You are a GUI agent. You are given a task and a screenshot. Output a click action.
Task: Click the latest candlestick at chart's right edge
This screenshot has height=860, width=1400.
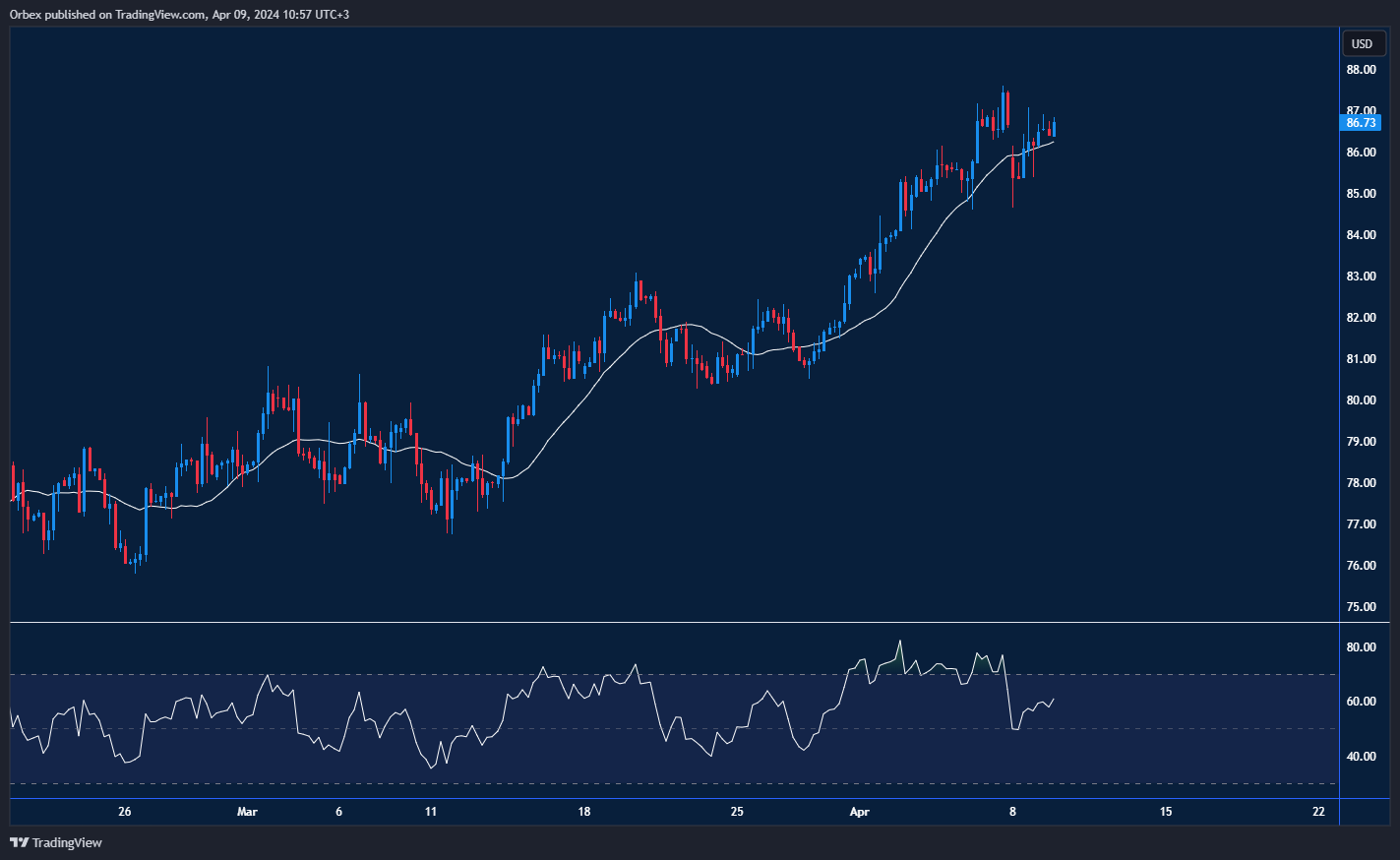click(x=1054, y=129)
